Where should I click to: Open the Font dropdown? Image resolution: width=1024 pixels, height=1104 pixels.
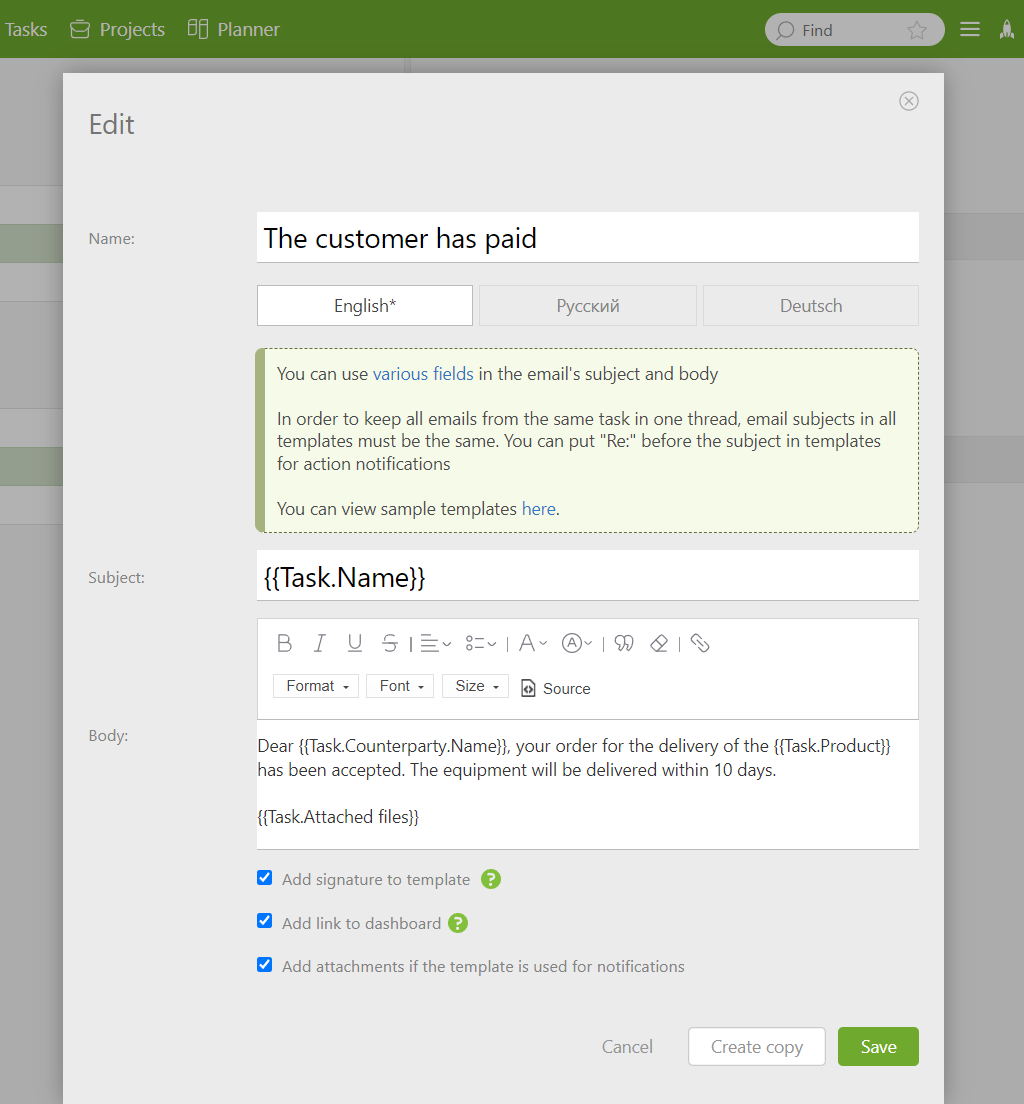(x=400, y=686)
